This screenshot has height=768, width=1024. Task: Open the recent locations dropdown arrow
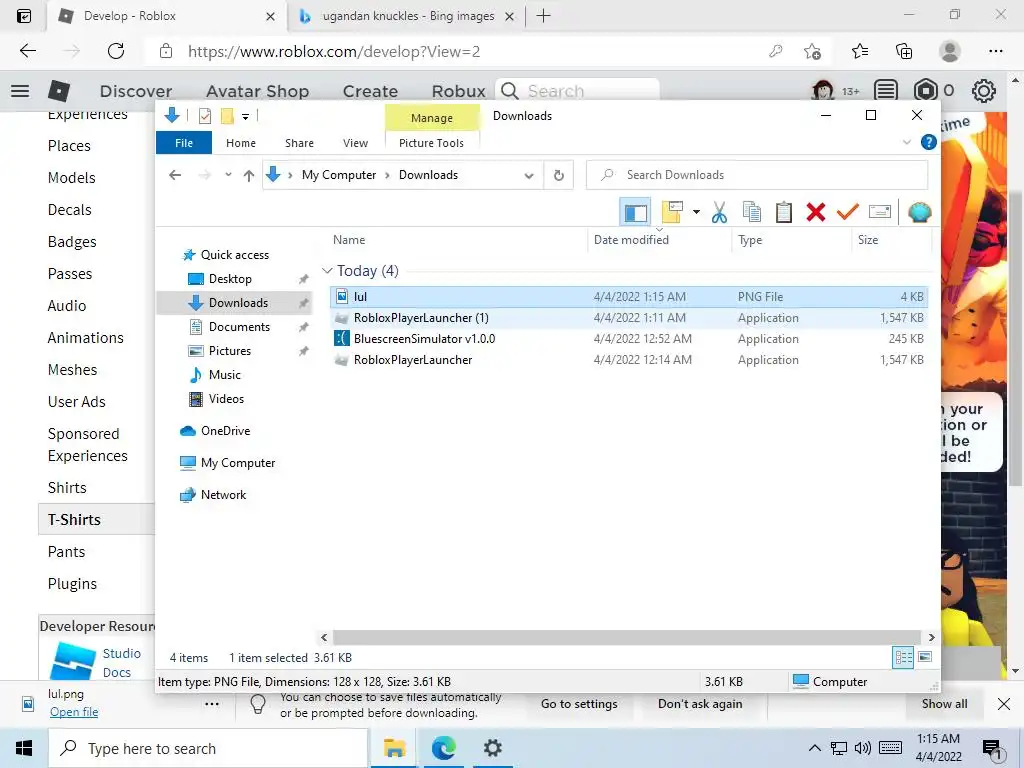click(228, 175)
